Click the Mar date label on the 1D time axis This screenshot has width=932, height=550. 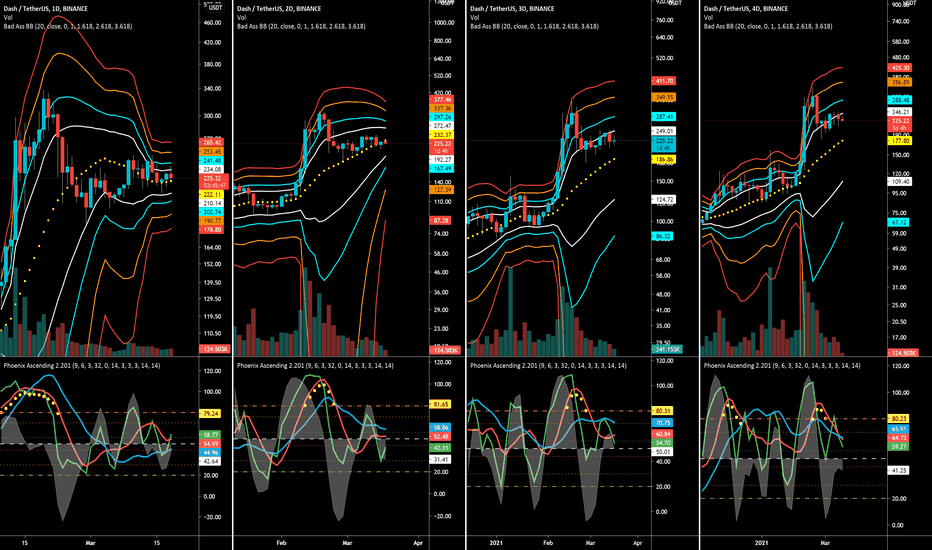pyautogui.click(x=90, y=543)
